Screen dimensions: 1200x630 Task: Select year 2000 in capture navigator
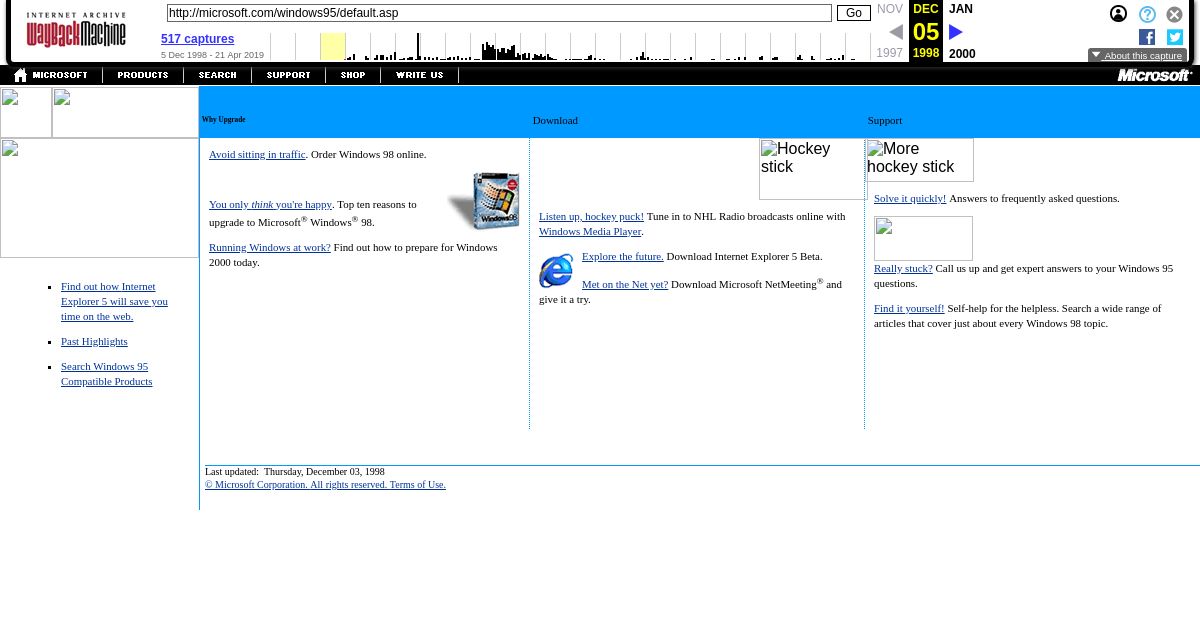click(962, 54)
